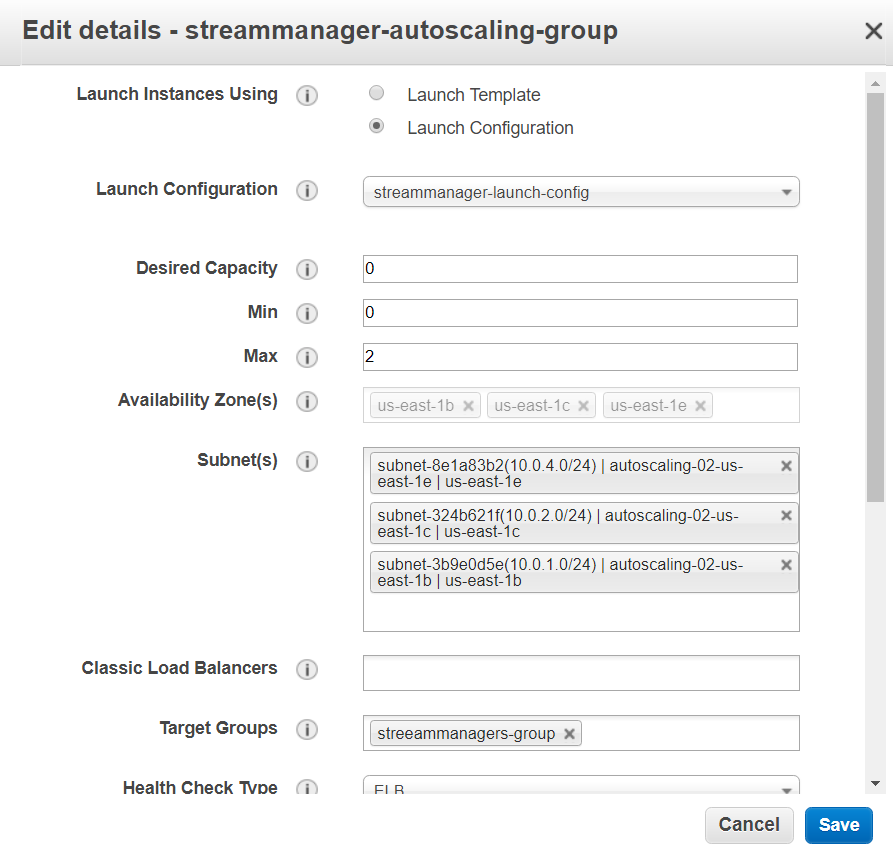This screenshot has height=853, width=893.
Task: Click empty area of Target Groups field
Action: [x=689, y=733]
